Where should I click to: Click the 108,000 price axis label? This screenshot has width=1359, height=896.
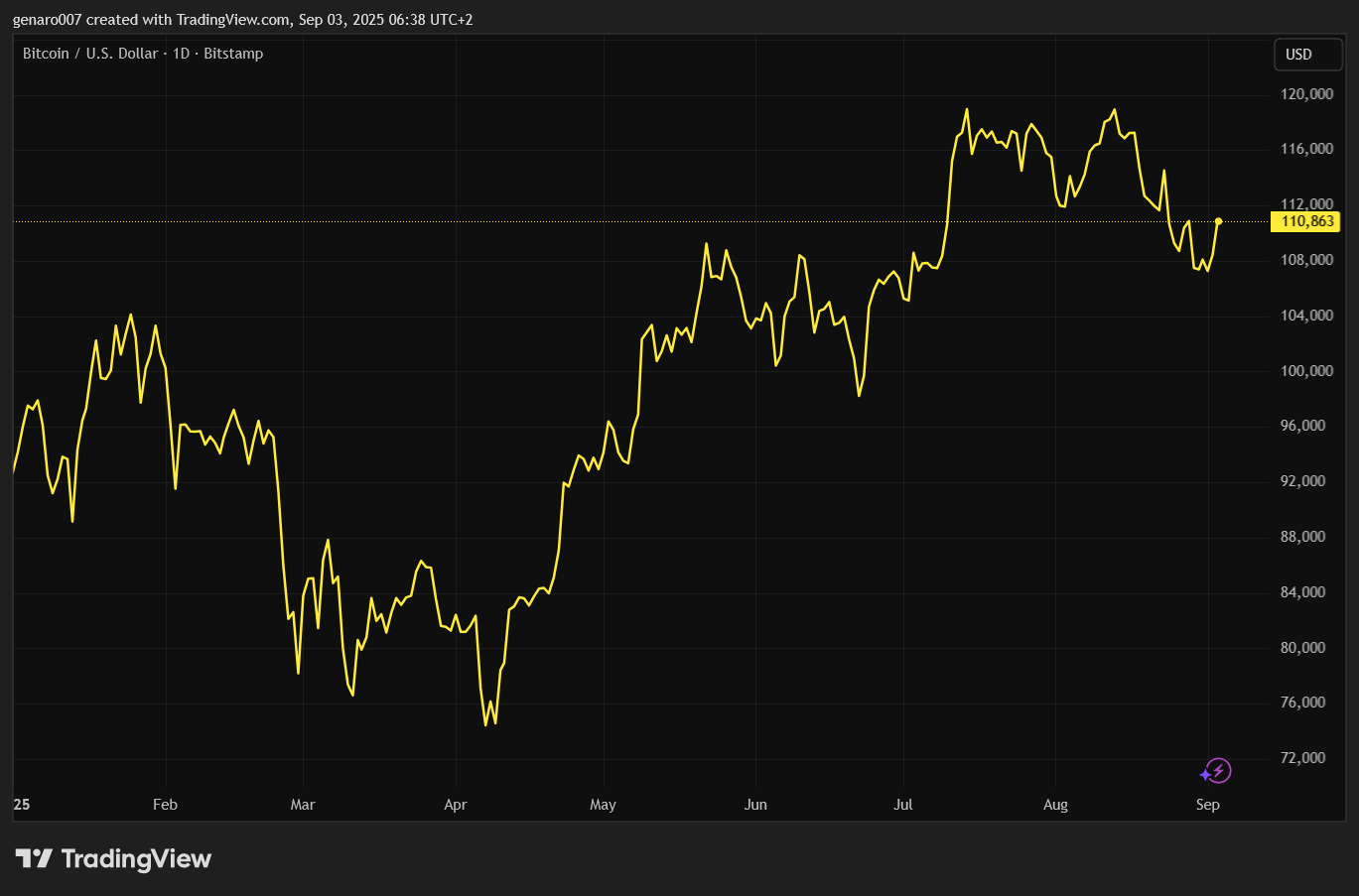pos(1307,260)
